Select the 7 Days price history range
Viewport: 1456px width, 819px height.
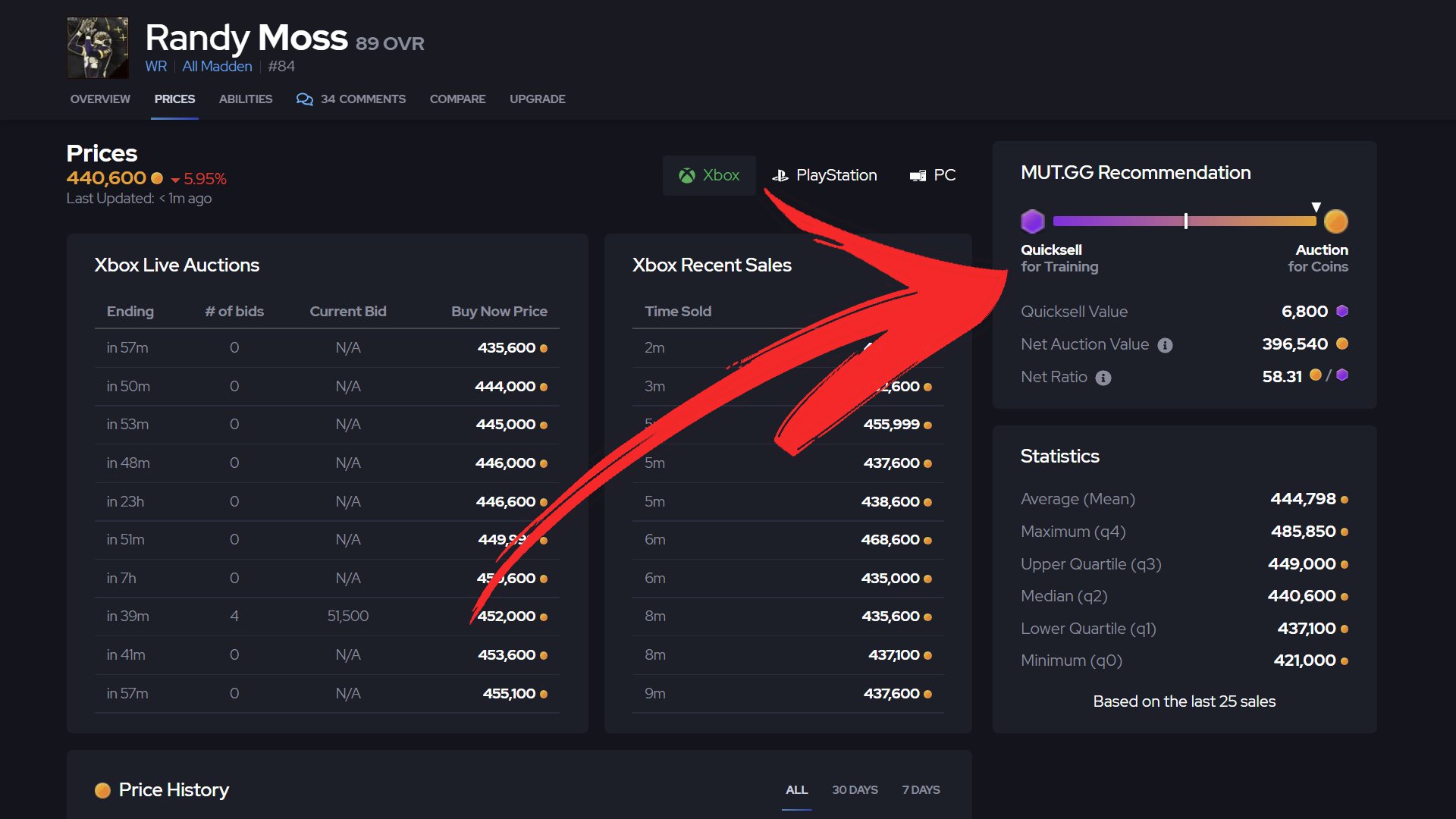(921, 790)
